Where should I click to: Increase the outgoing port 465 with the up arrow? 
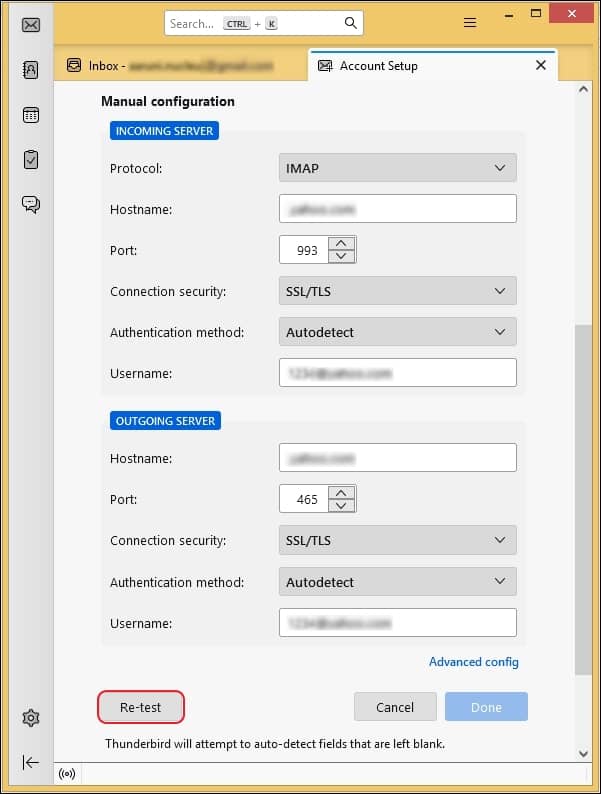(x=342, y=492)
